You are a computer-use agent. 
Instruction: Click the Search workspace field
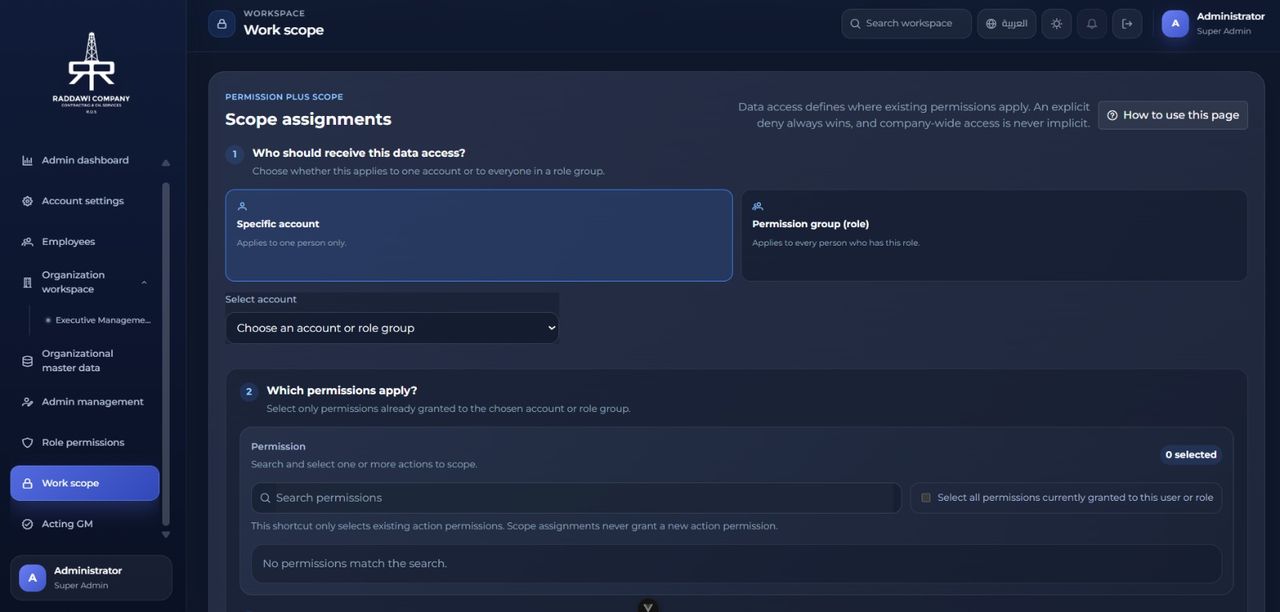906,24
